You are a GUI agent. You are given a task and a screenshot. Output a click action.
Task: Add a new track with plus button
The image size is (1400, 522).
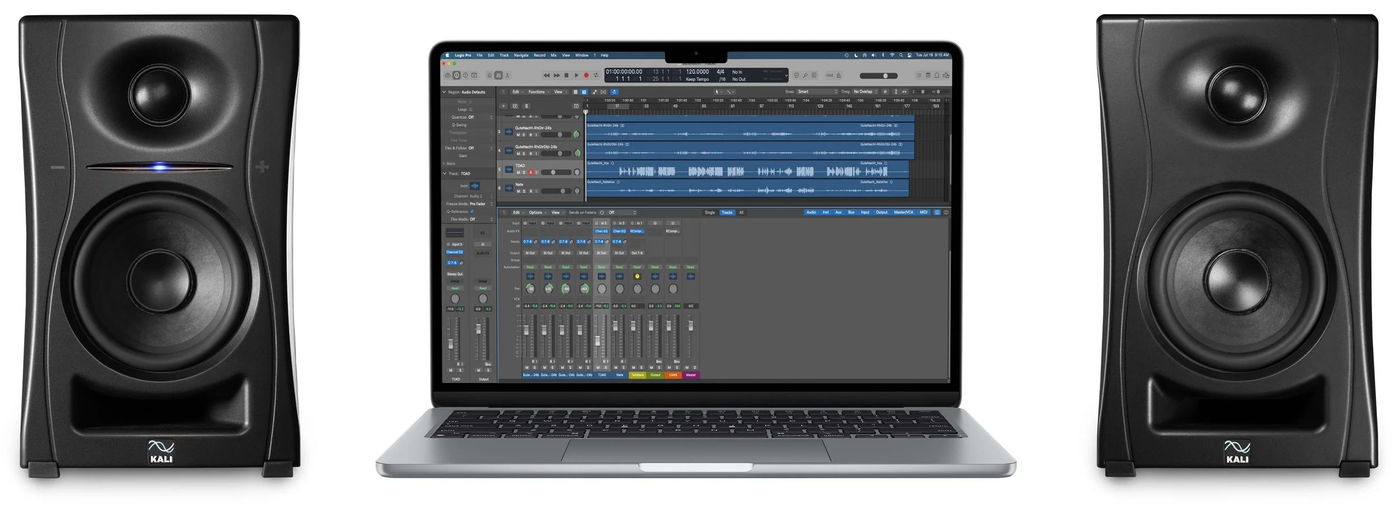click(x=503, y=106)
